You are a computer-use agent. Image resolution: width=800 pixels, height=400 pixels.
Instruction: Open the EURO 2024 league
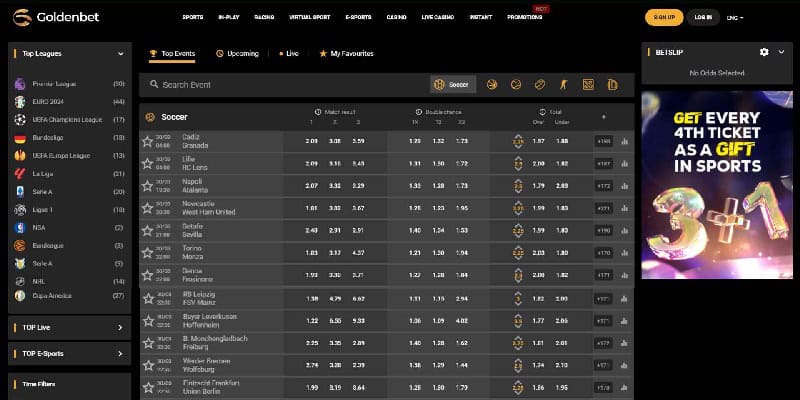click(48, 102)
